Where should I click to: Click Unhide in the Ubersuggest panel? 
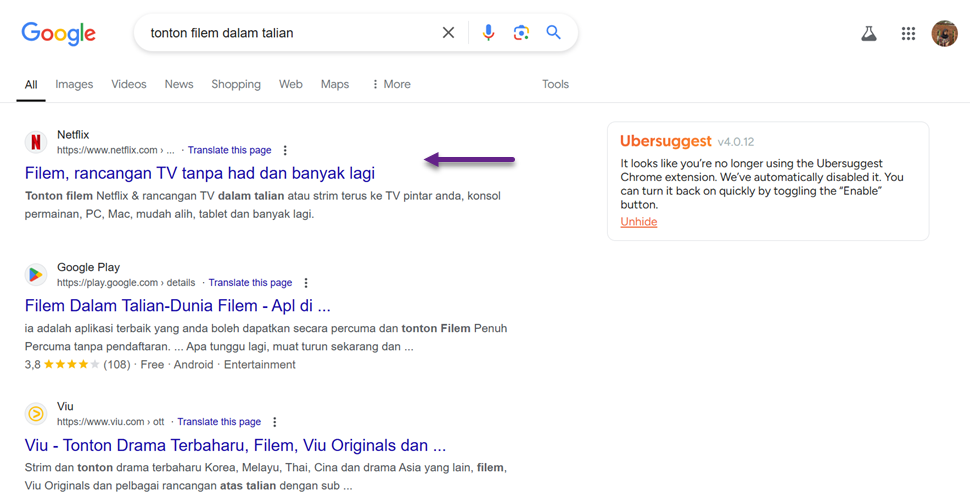tap(639, 222)
